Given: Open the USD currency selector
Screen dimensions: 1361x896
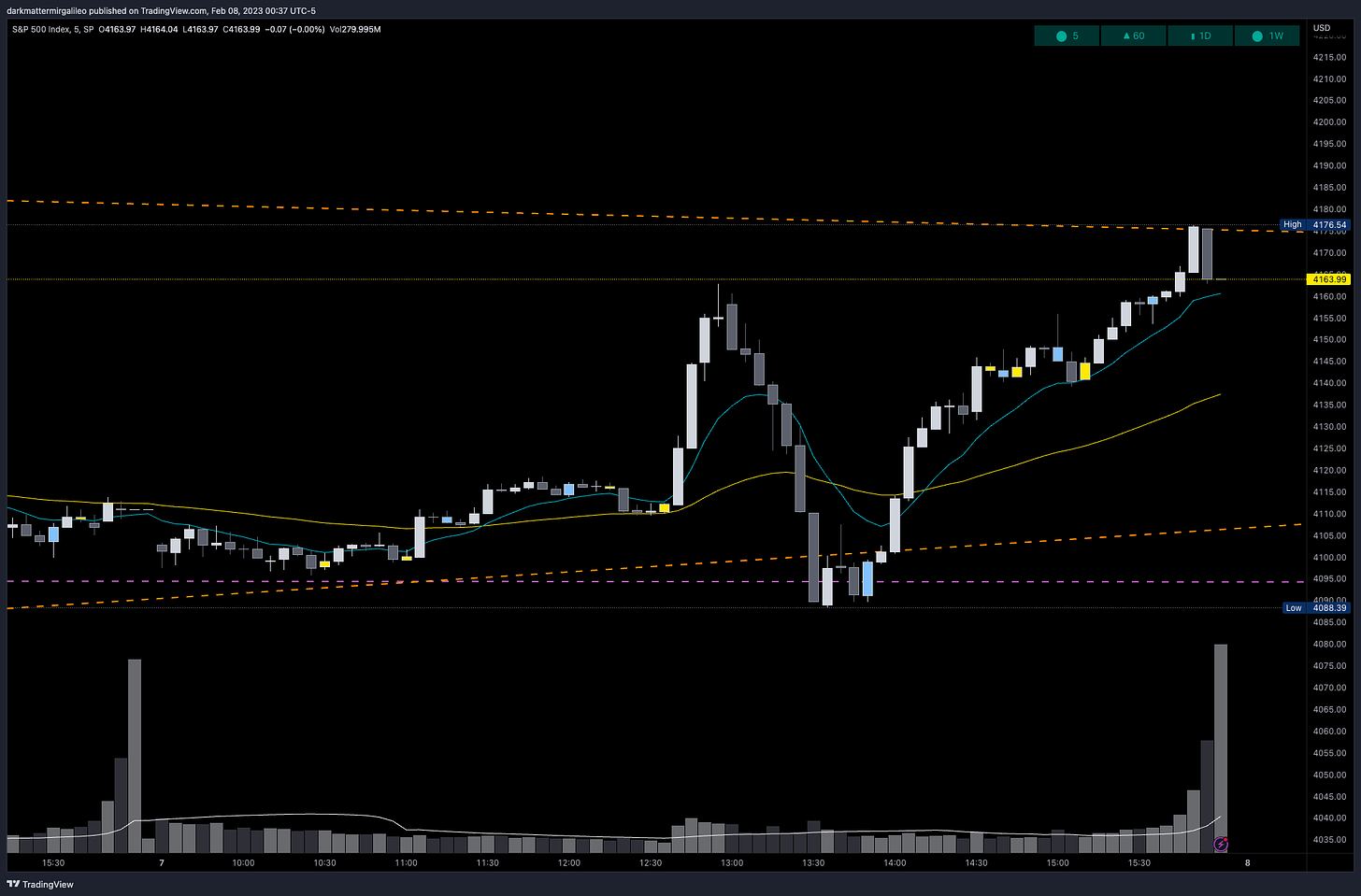Looking at the screenshot, I should 1322,28.
